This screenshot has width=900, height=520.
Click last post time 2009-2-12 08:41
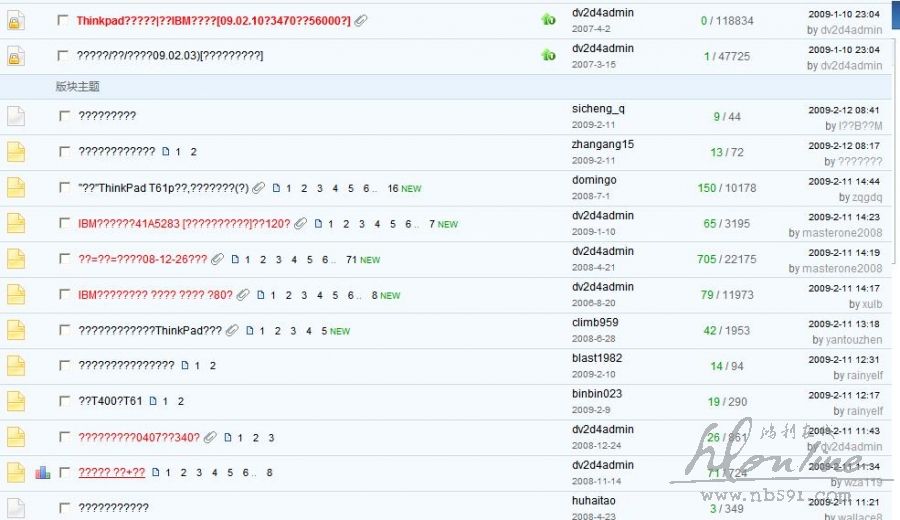click(844, 110)
